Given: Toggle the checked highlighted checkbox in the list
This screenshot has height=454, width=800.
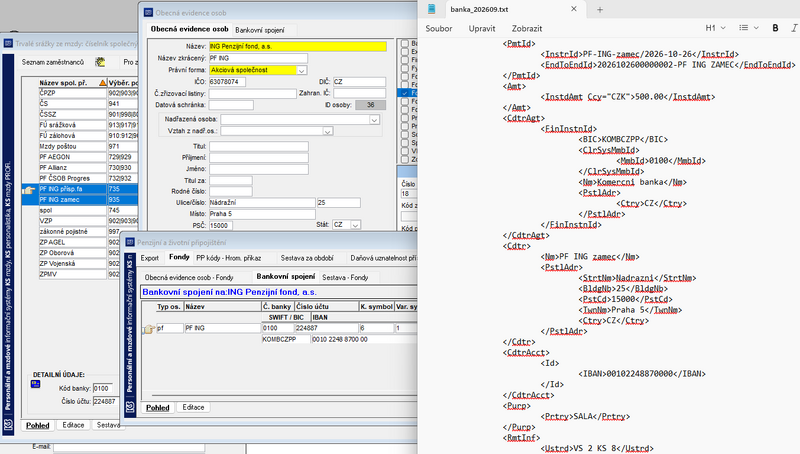Looking at the screenshot, I should 405,93.
